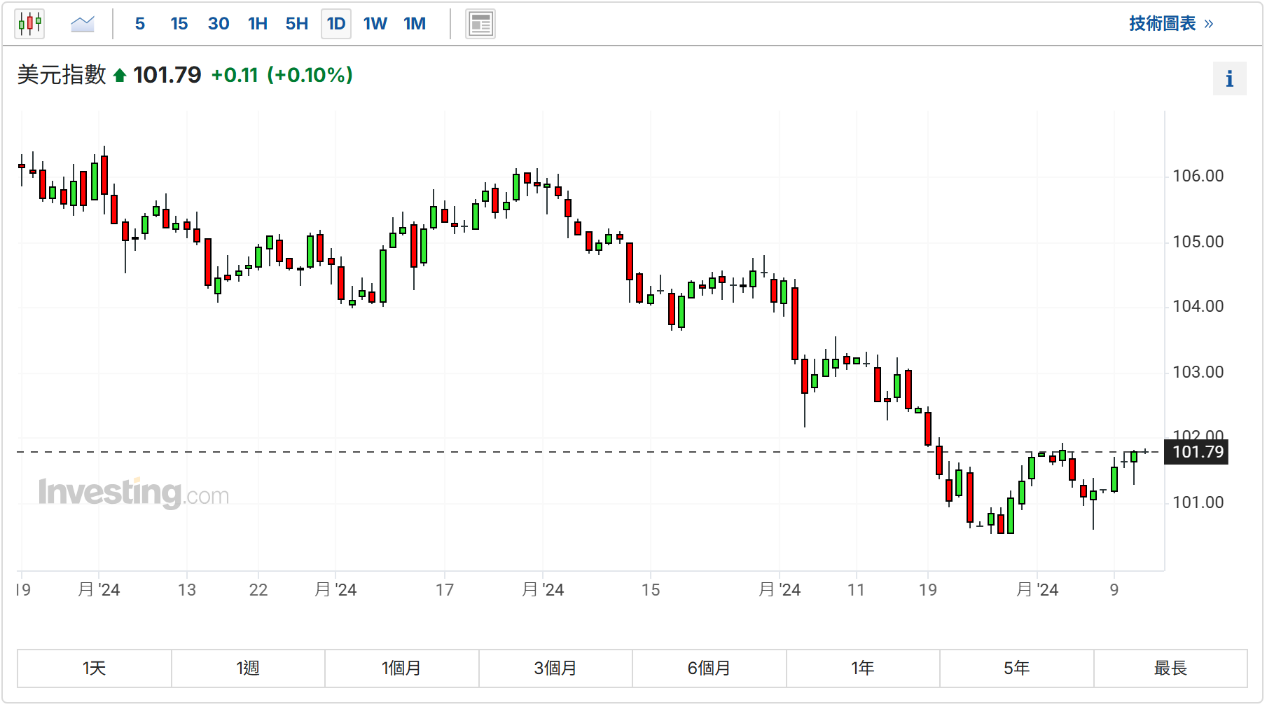The height and width of the screenshot is (707, 1267).
Task: Select the 3個月 range
Action: [x=555, y=668]
